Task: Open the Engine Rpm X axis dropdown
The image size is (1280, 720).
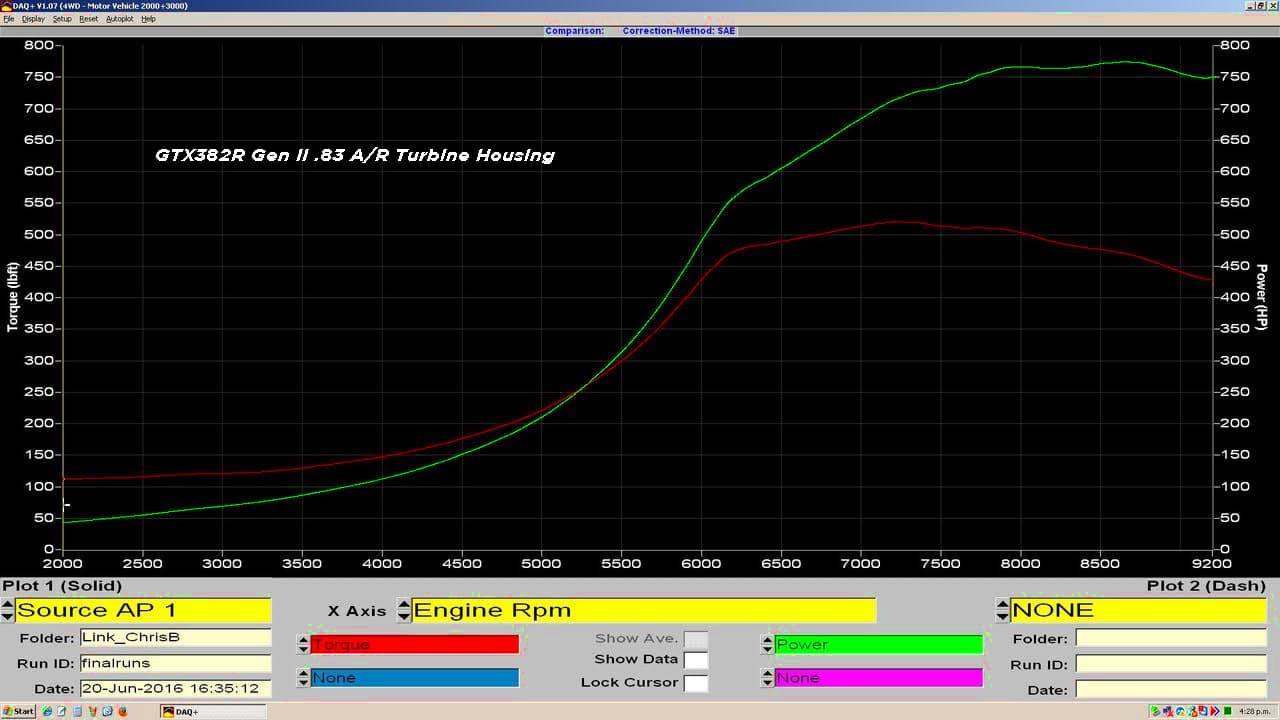Action: (x=643, y=610)
